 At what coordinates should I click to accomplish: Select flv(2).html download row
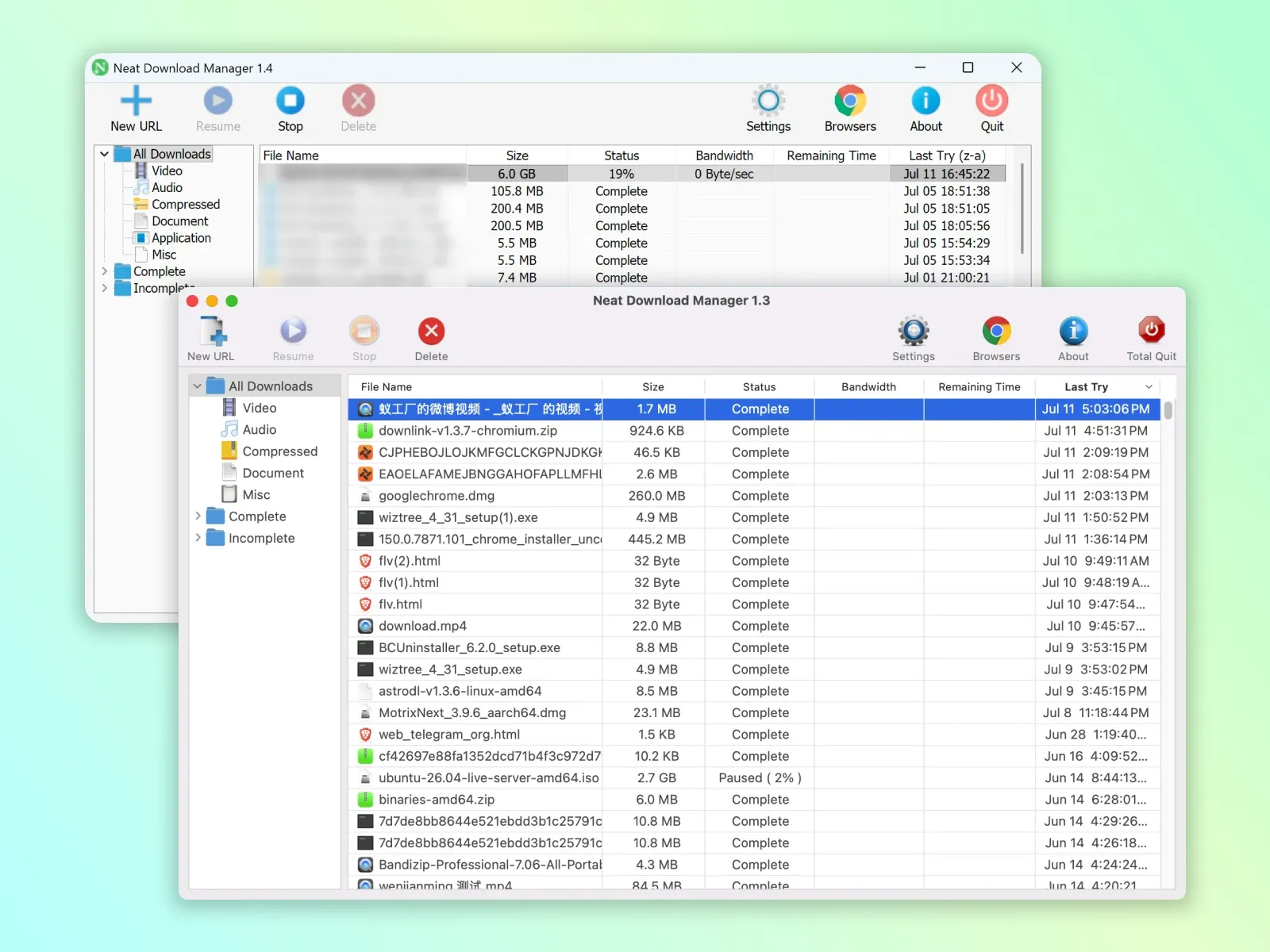coord(754,561)
